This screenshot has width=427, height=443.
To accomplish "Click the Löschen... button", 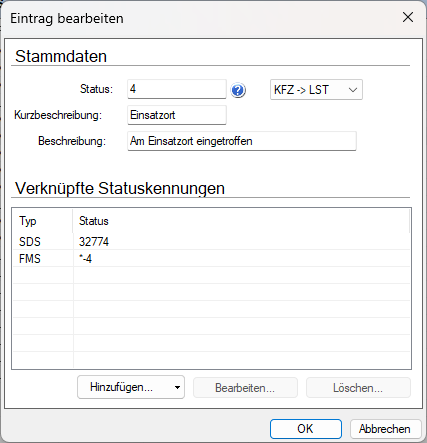I will (x=358, y=388).
